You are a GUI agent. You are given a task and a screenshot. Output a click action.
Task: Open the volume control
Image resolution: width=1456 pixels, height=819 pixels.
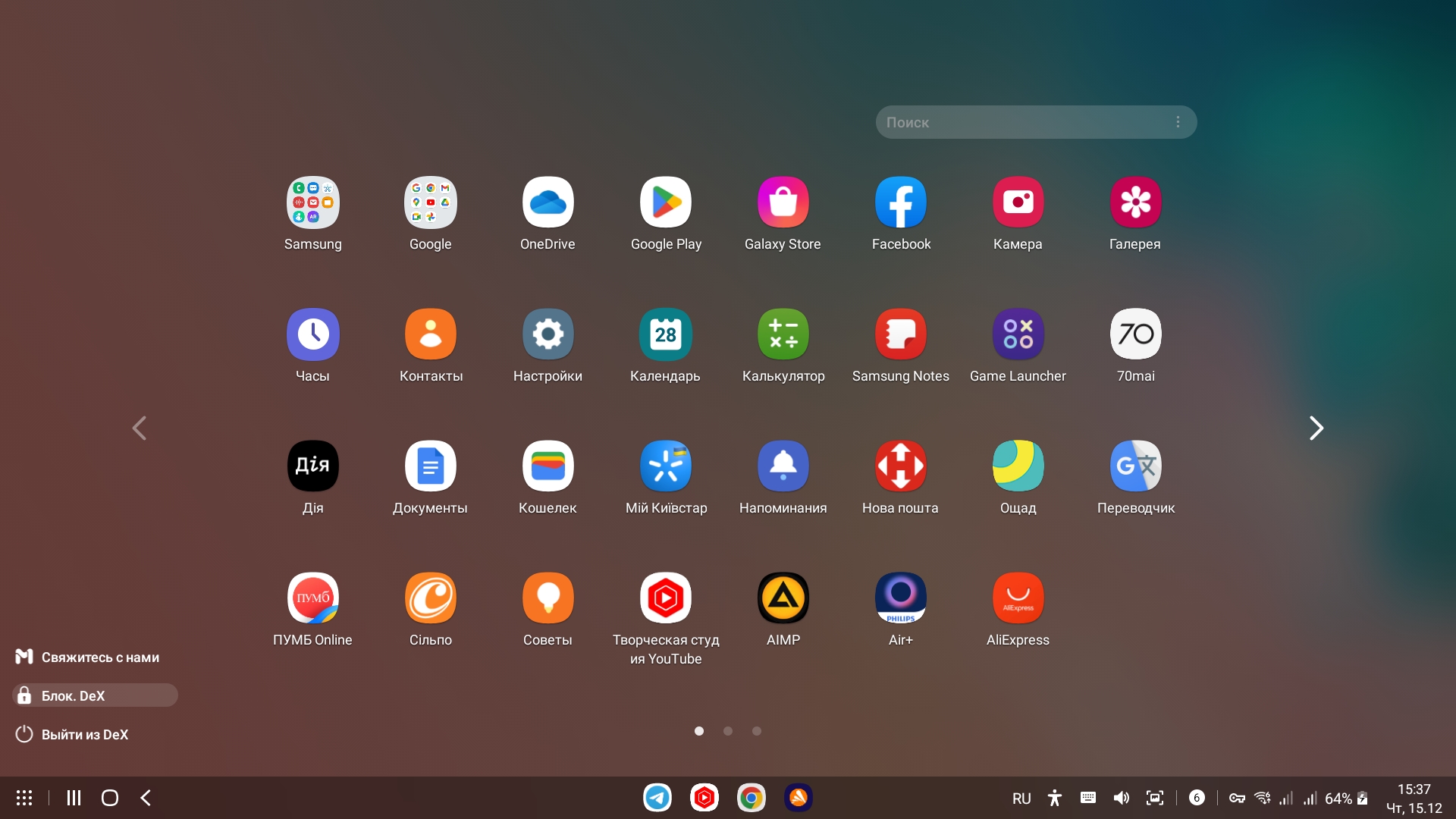click(1122, 798)
